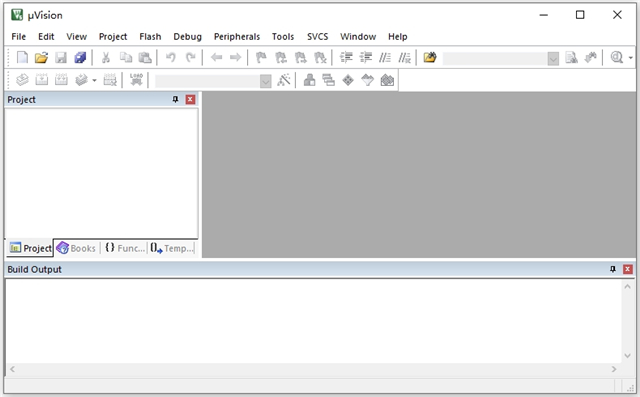Open the batch build dropdown arrow
Image resolution: width=640 pixels, height=397 pixels.
tap(94, 80)
